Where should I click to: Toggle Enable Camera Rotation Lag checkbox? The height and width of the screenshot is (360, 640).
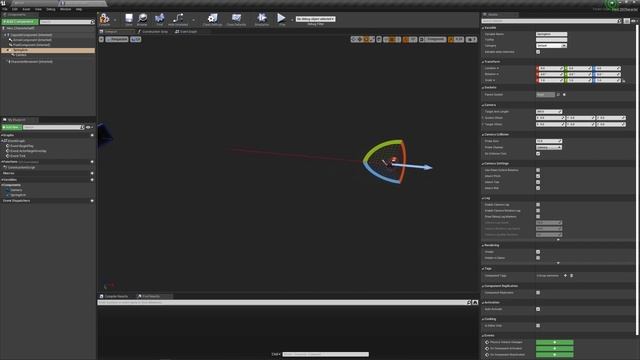coord(538,211)
